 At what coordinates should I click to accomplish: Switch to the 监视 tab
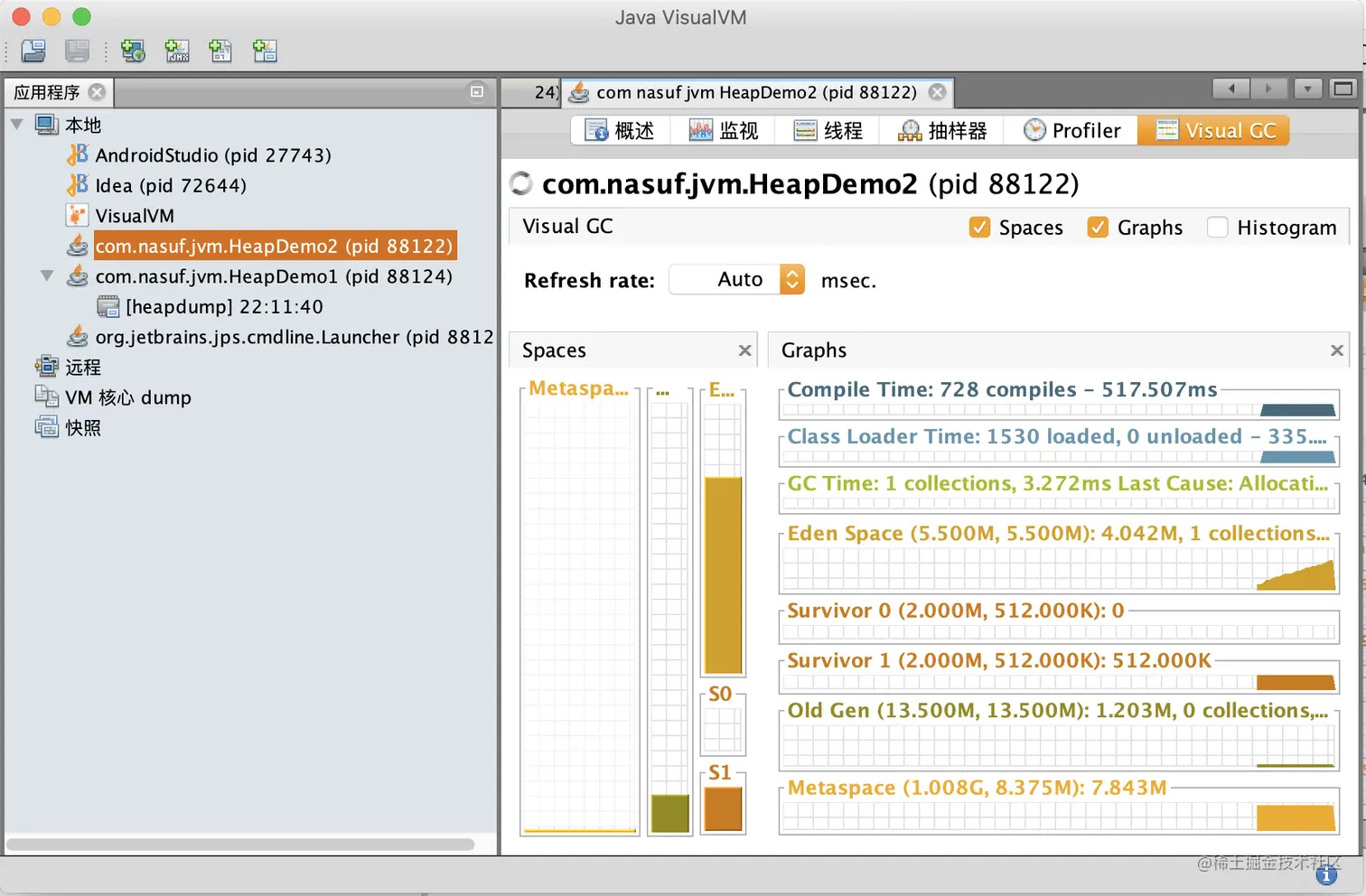(x=724, y=131)
